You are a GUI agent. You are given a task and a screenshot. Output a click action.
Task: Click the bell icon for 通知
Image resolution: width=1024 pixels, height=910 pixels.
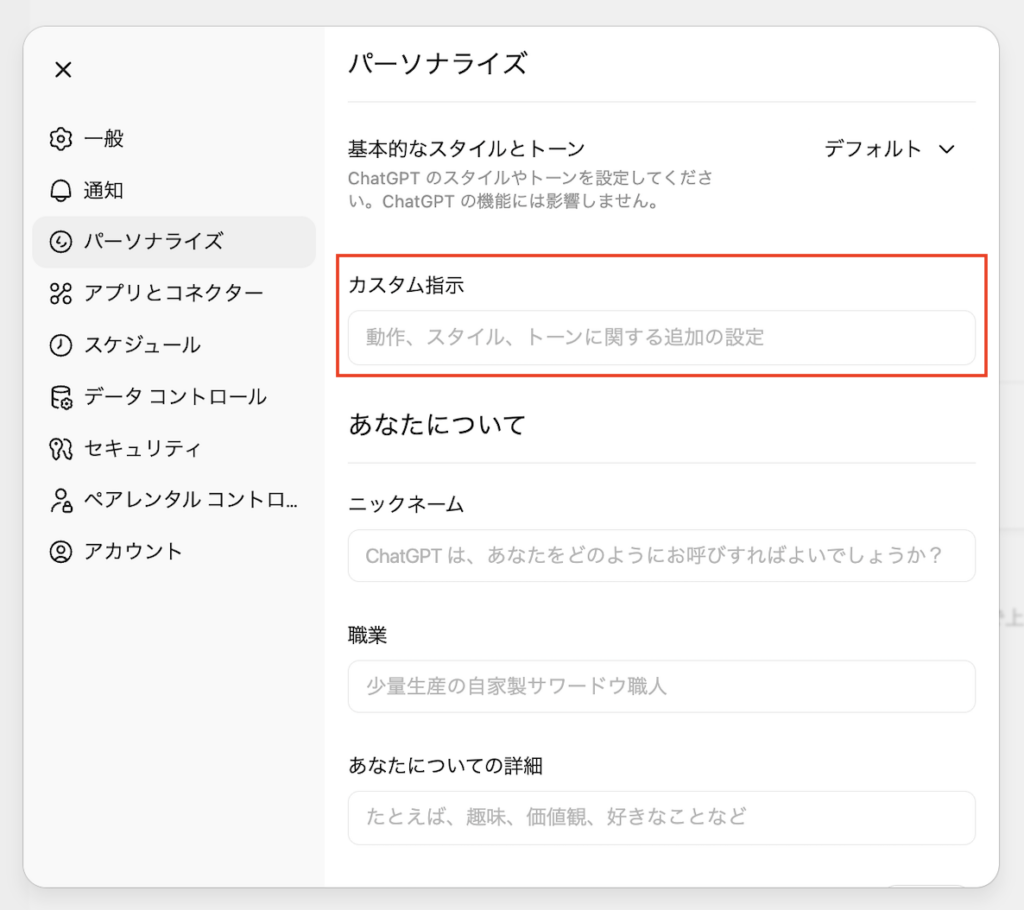[x=61, y=191]
